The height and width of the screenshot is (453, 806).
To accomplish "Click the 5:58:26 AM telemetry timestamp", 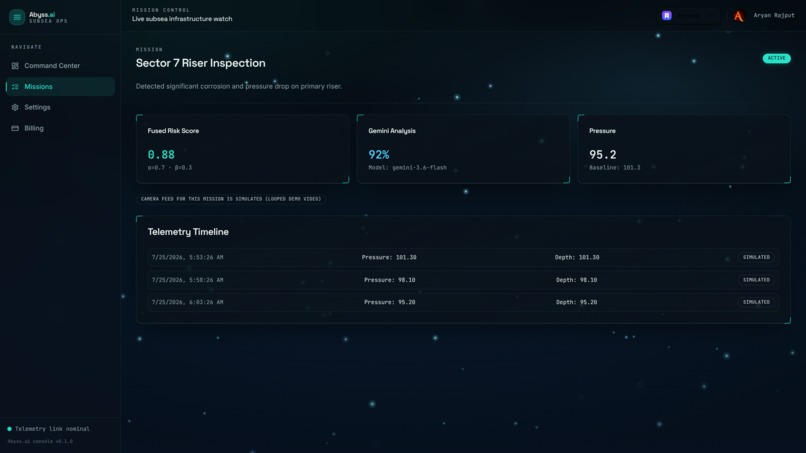I will (x=187, y=280).
